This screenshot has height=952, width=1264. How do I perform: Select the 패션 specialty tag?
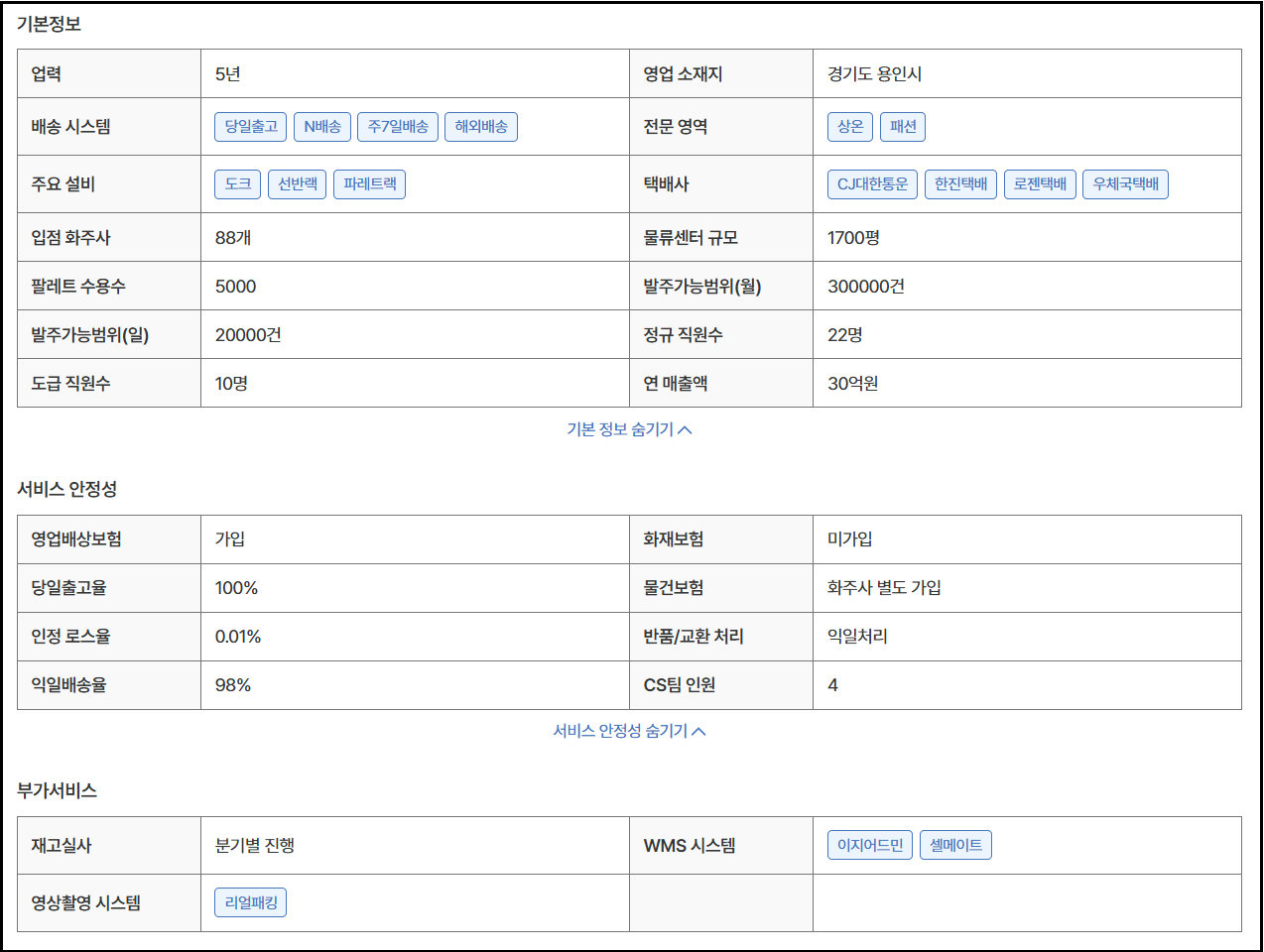coord(903,127)
